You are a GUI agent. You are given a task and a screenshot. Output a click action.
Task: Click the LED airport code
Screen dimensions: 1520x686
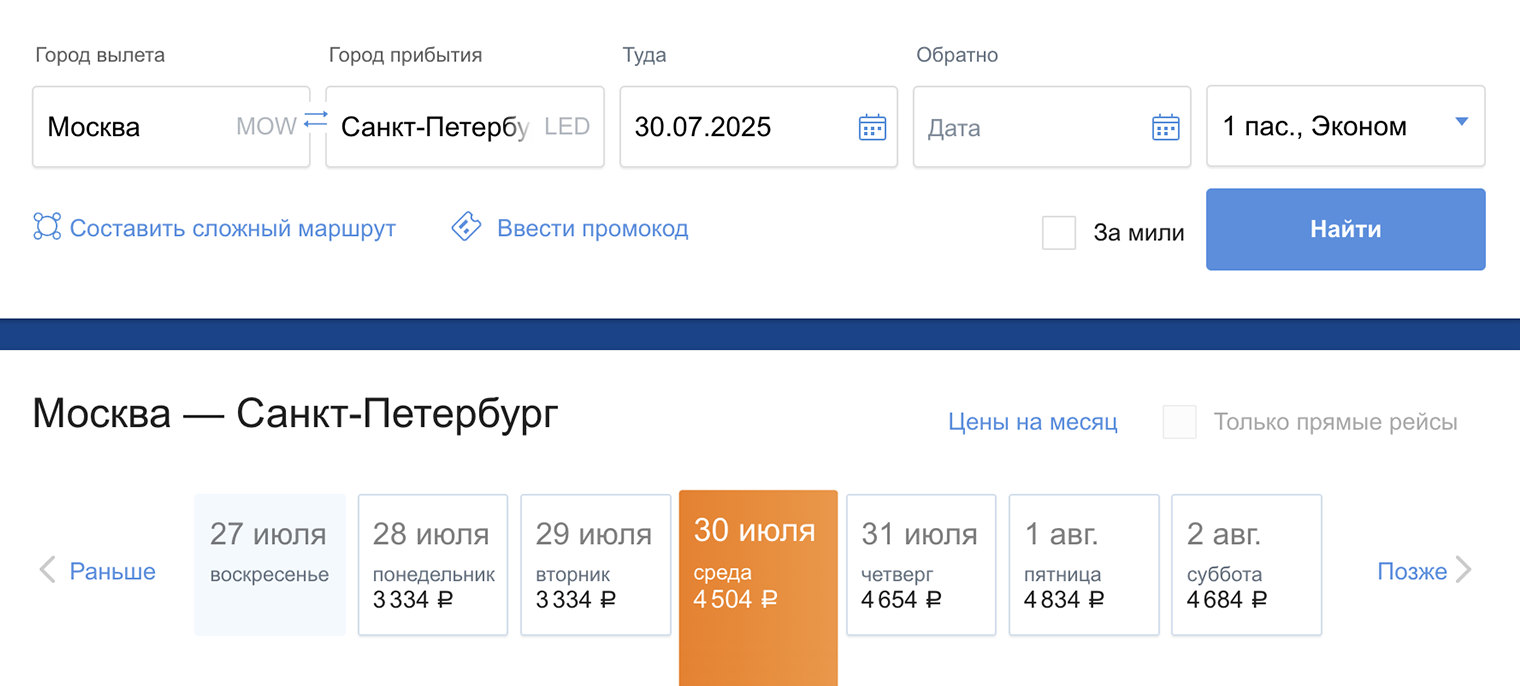(567, 127)
